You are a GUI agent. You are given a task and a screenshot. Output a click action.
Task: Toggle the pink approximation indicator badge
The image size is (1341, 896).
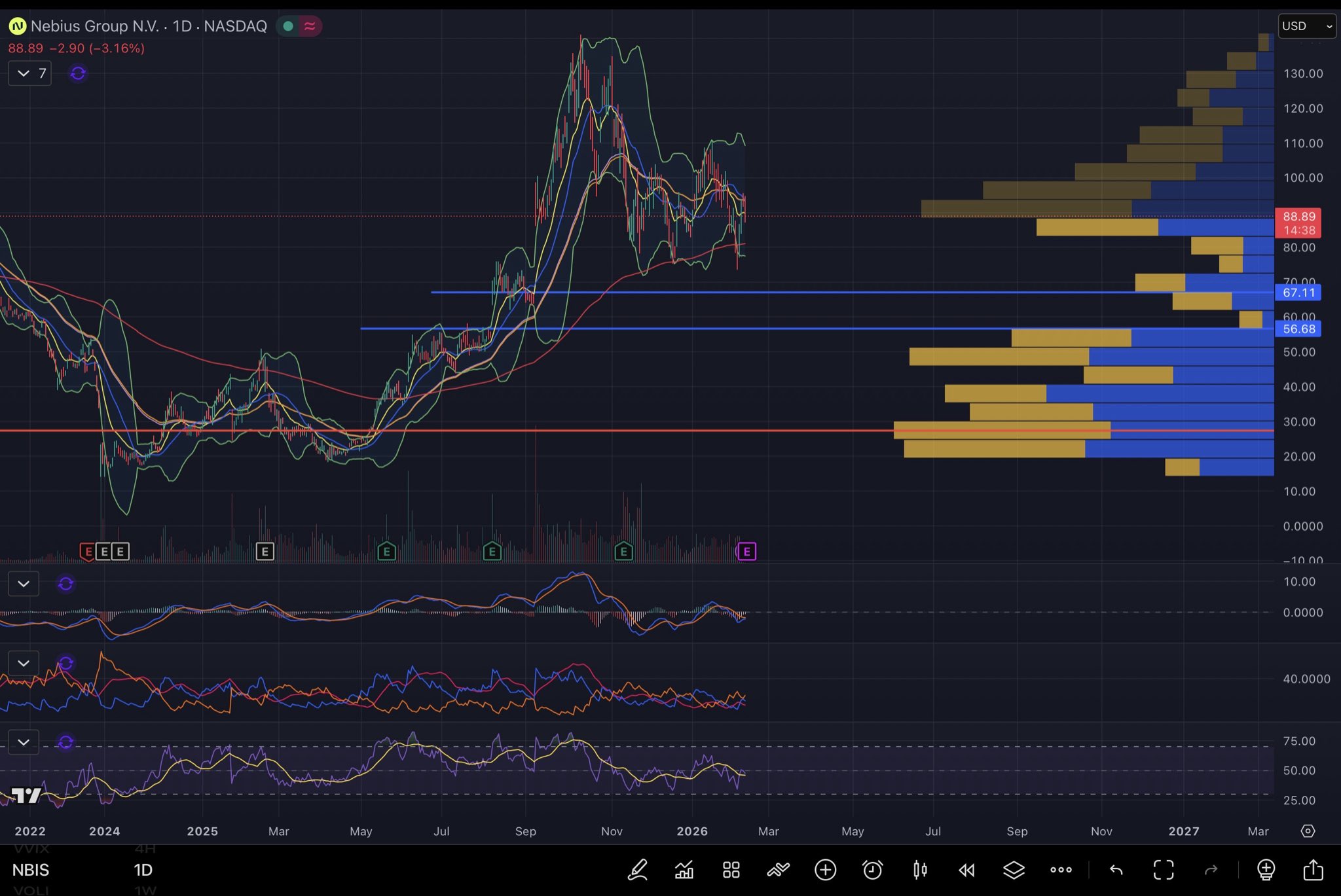point(310,26)
